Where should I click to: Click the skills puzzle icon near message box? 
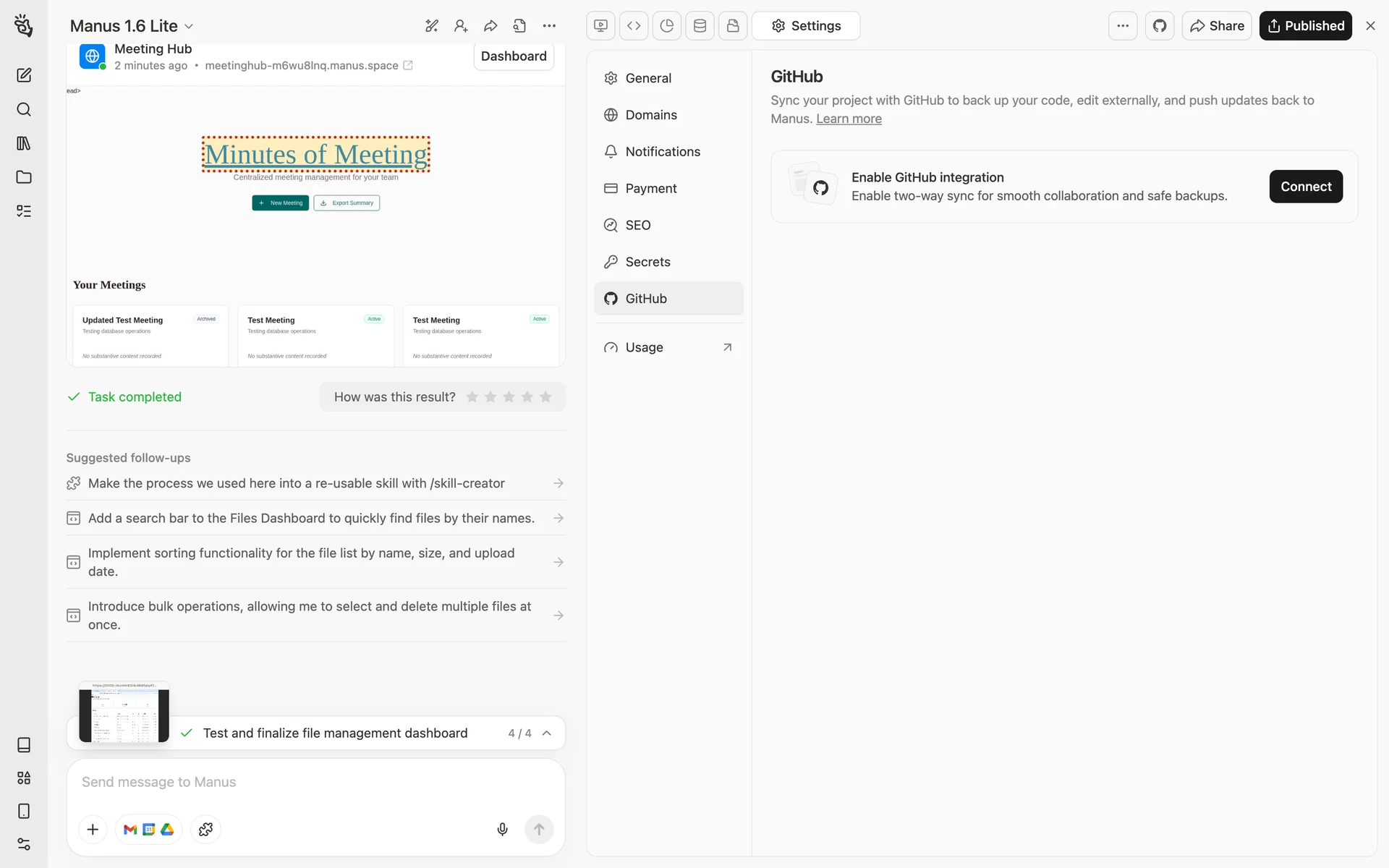coord(205,829)
